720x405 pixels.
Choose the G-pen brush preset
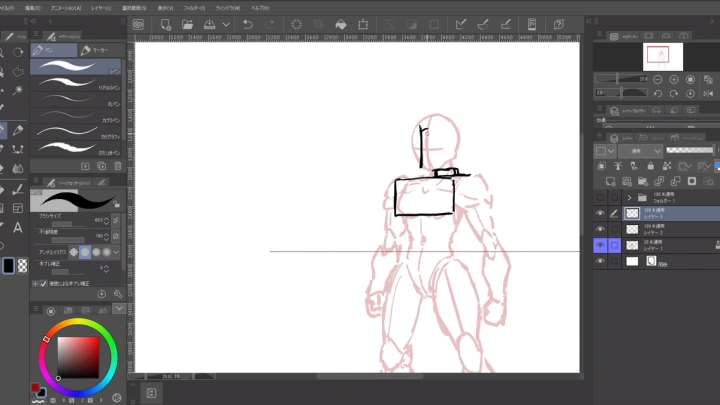pos(76,67)
